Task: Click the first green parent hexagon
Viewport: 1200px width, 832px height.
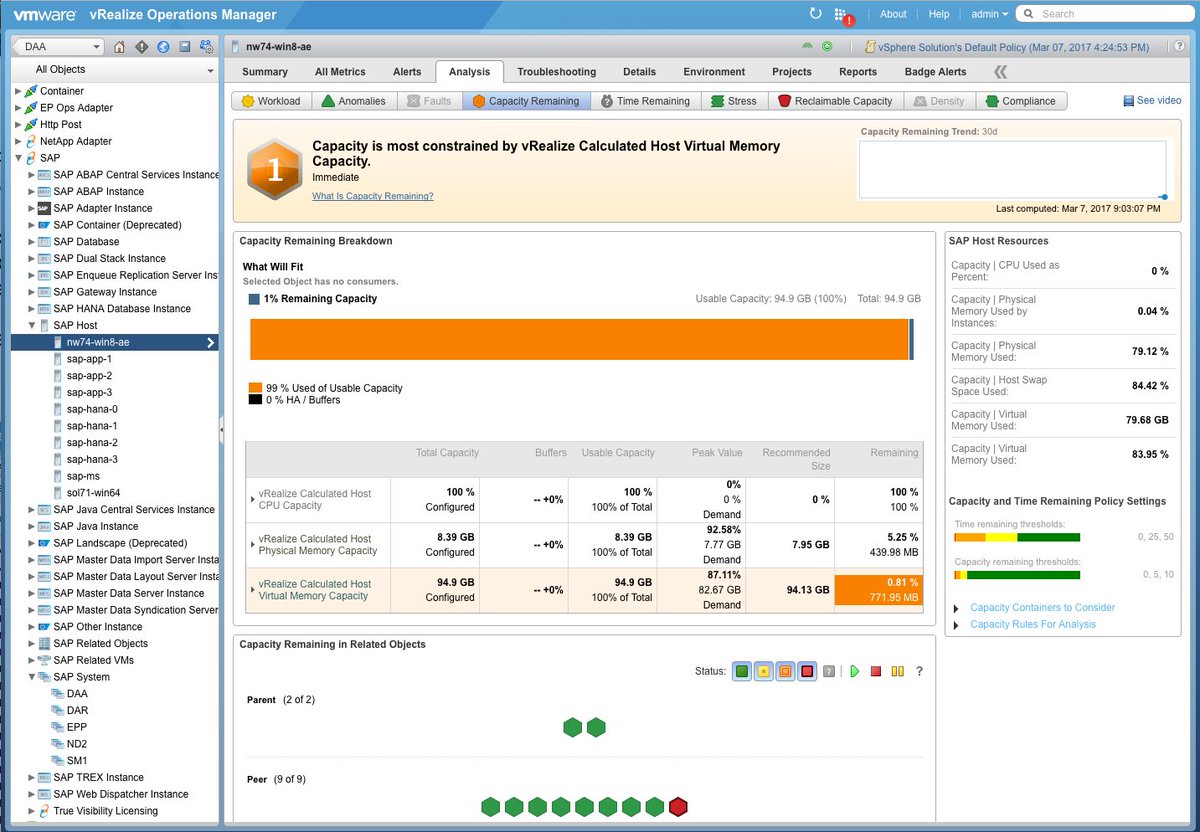Action: click(x=572, y=727)
